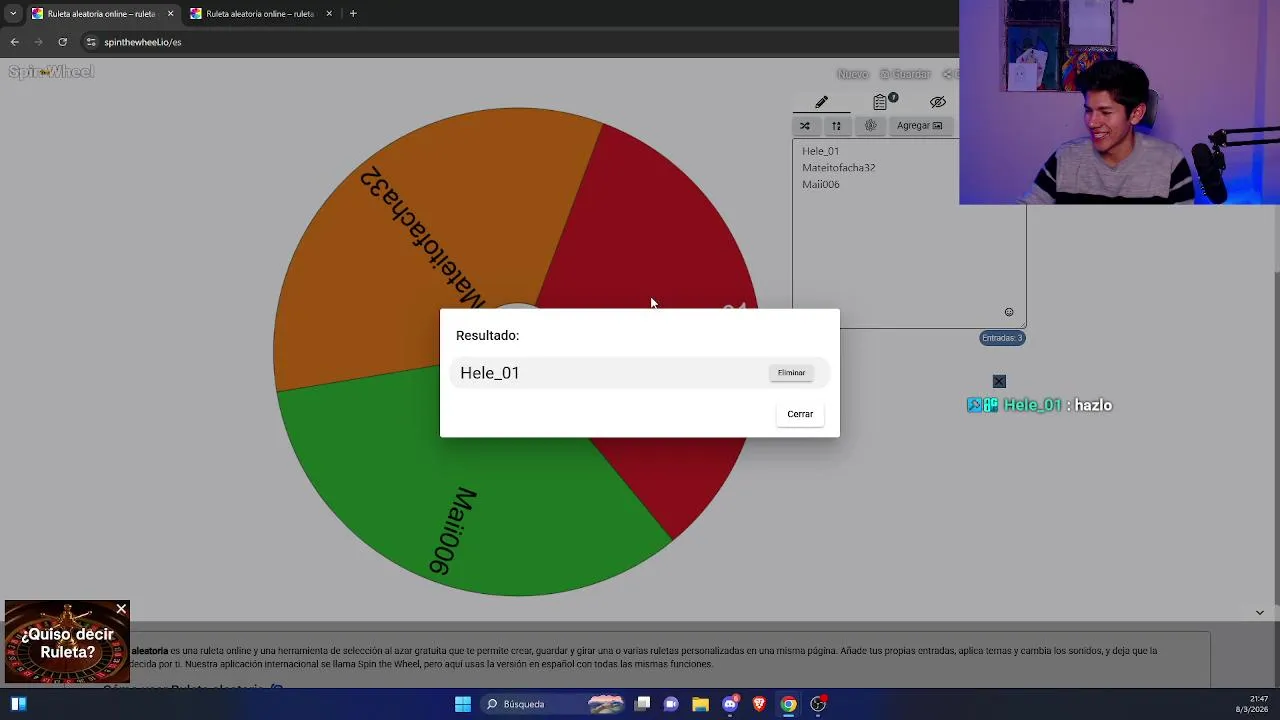Viewport: 1280px width, 720px height.
Task: Open Google Chrome from taskbar
Action: click(788, 704)
